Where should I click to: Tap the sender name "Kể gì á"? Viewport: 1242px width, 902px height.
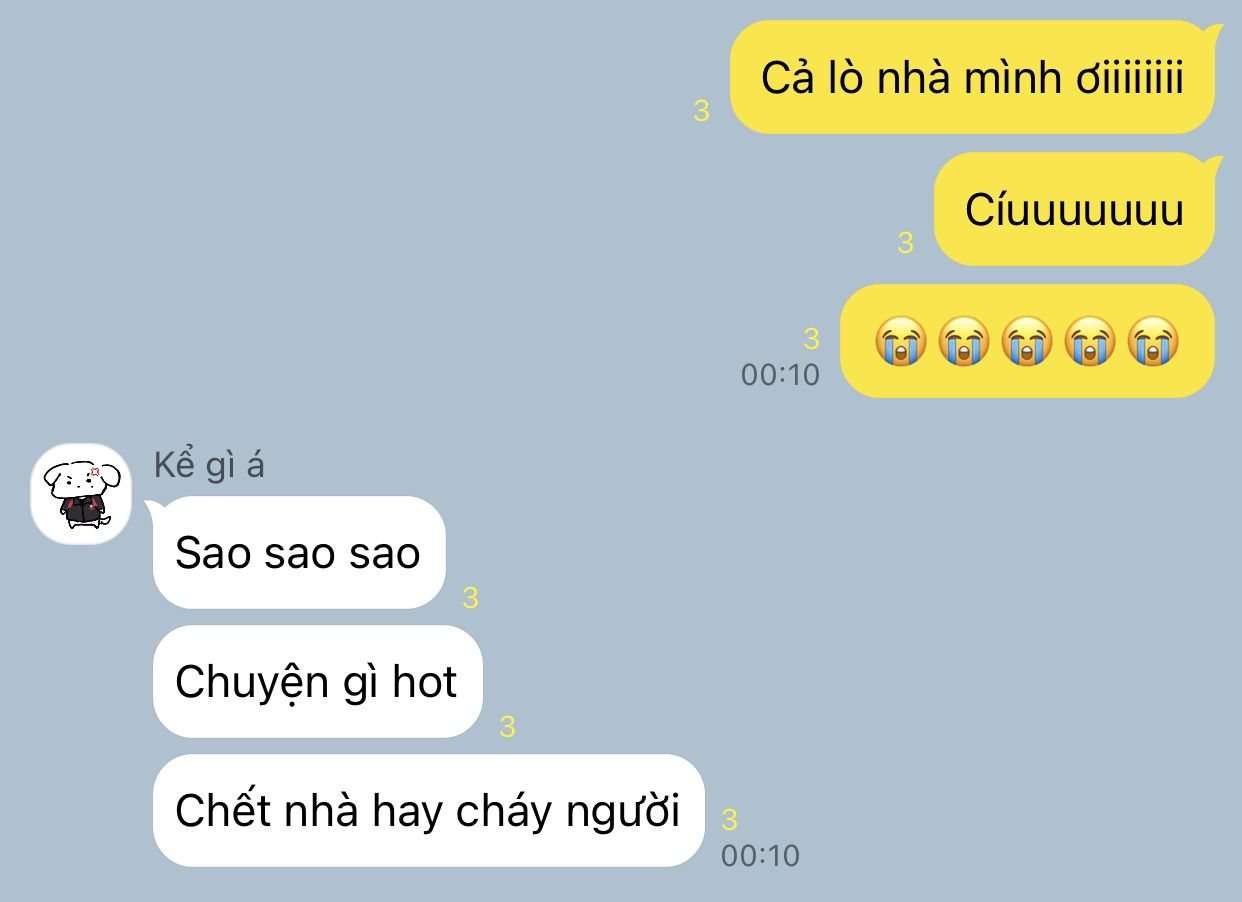209,465
